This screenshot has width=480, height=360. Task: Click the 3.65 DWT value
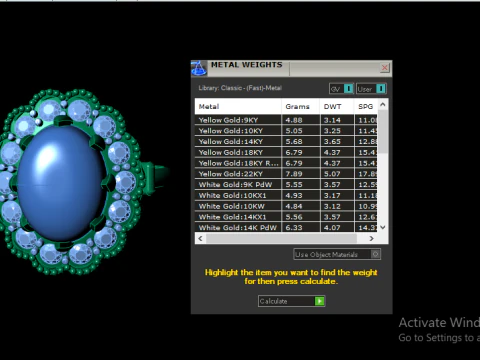332,141
